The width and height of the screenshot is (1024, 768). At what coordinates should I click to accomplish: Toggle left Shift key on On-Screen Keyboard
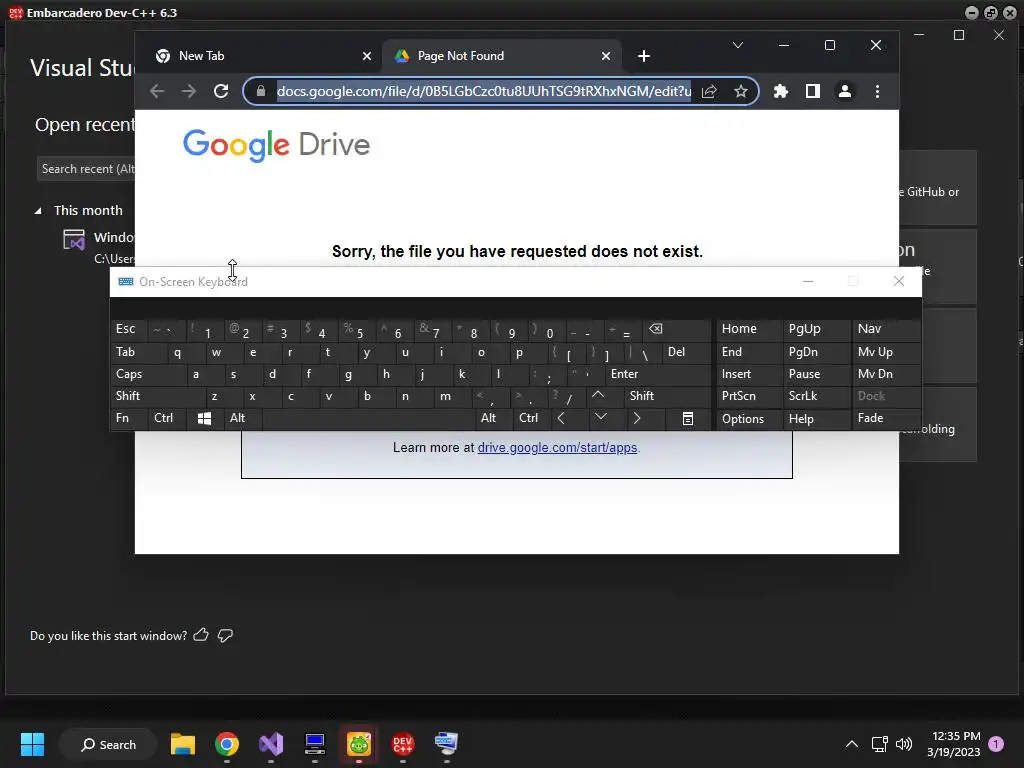coord(158,396)
